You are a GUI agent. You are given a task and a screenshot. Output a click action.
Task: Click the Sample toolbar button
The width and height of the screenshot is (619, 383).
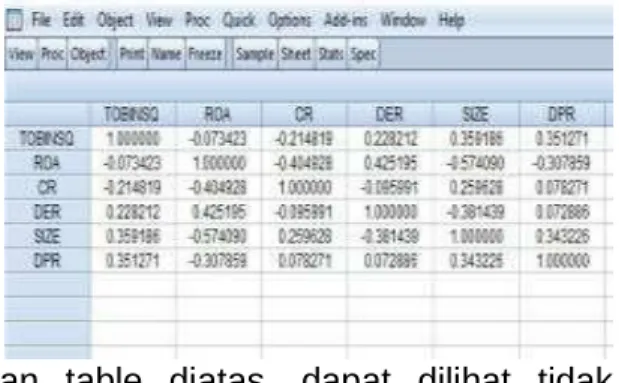point(255,54)
